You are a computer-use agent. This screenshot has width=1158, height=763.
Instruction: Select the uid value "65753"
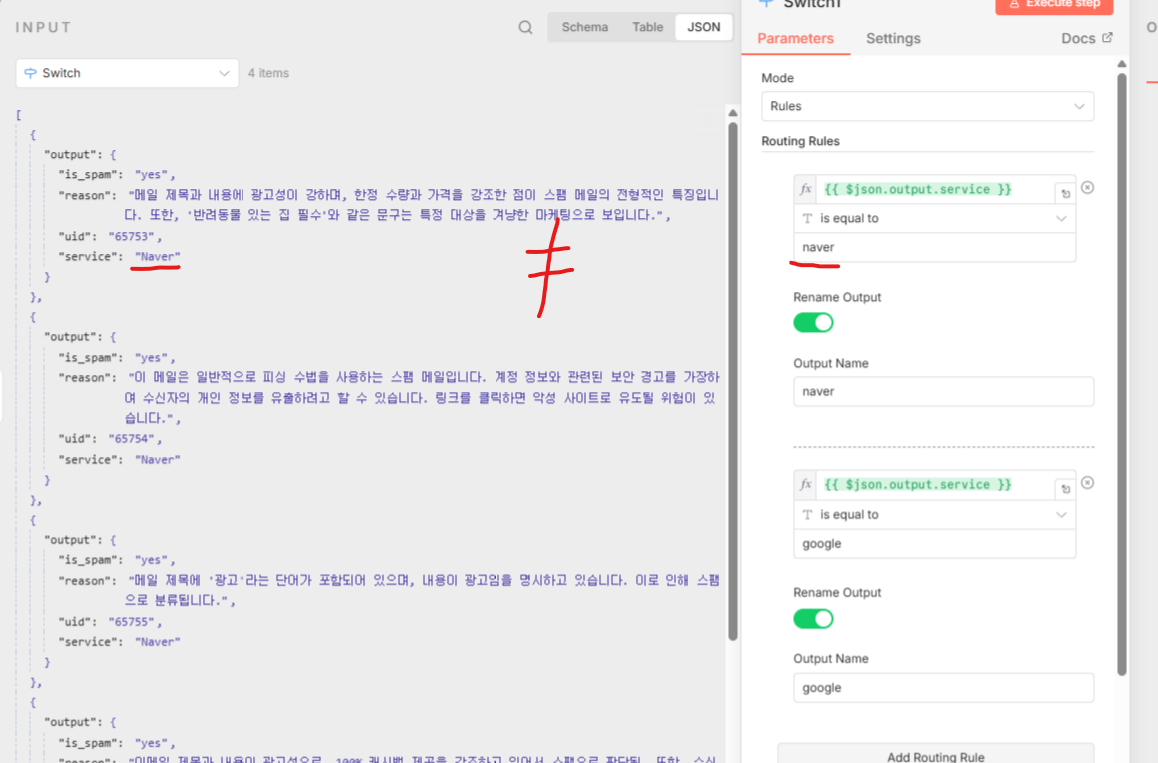click(131, 236)
